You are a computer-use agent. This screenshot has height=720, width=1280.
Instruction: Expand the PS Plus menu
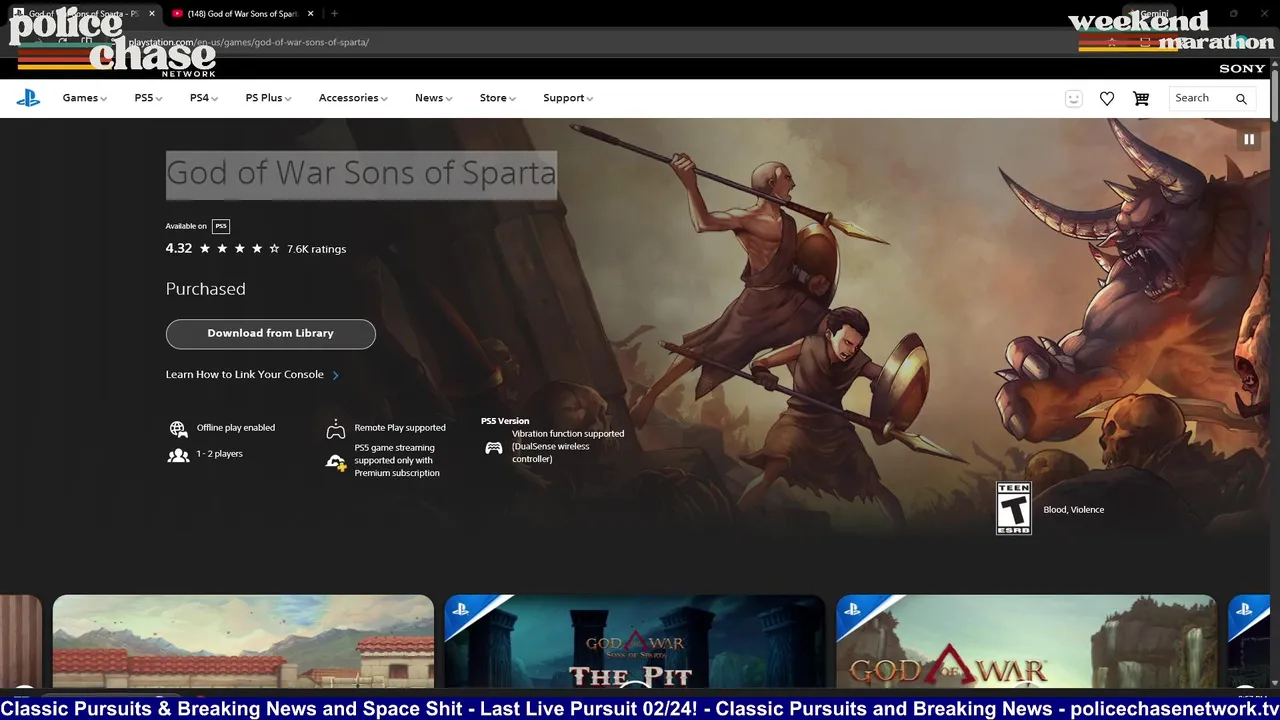point(268,98)
